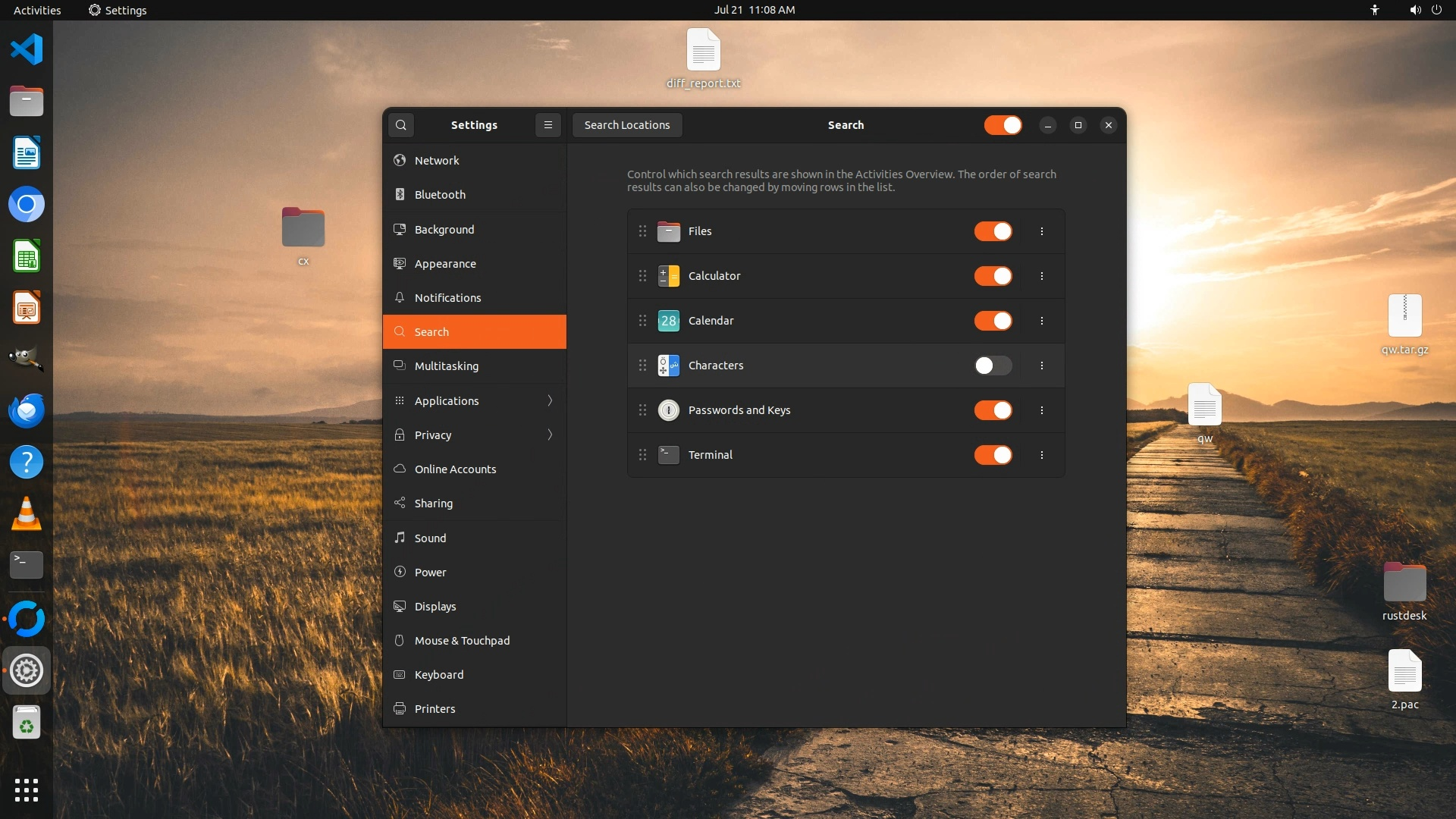Screen dimensions: 1456x819
Task: Click the Passwords and Keys icon
Action: tap(668, 410)
